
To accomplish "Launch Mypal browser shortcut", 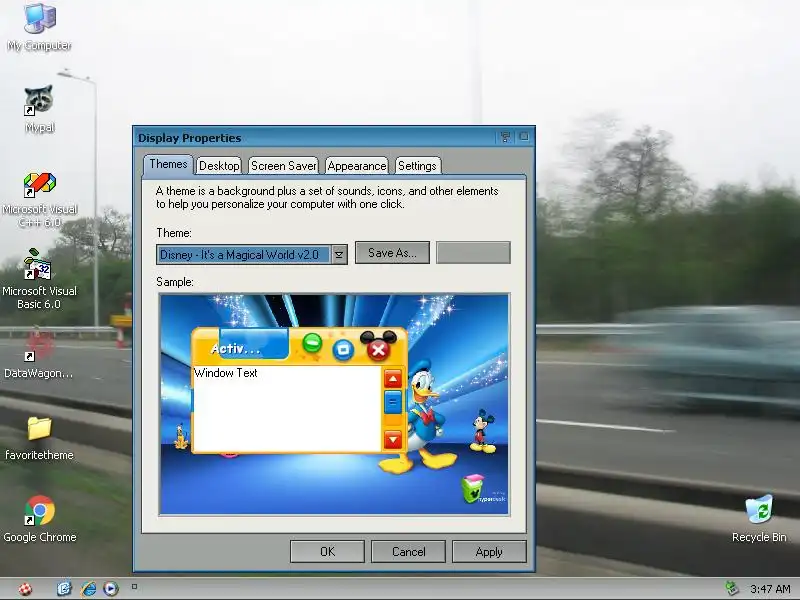I will 39,108.
